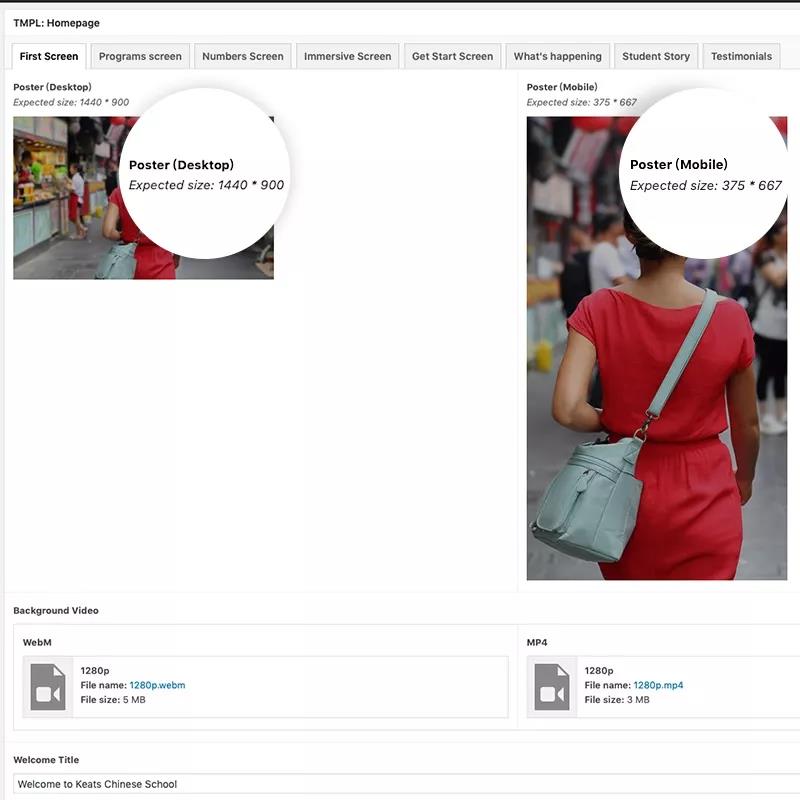800x800 pixels.
Task: Open the Get Start Screen tab
Action: (452, 56)
